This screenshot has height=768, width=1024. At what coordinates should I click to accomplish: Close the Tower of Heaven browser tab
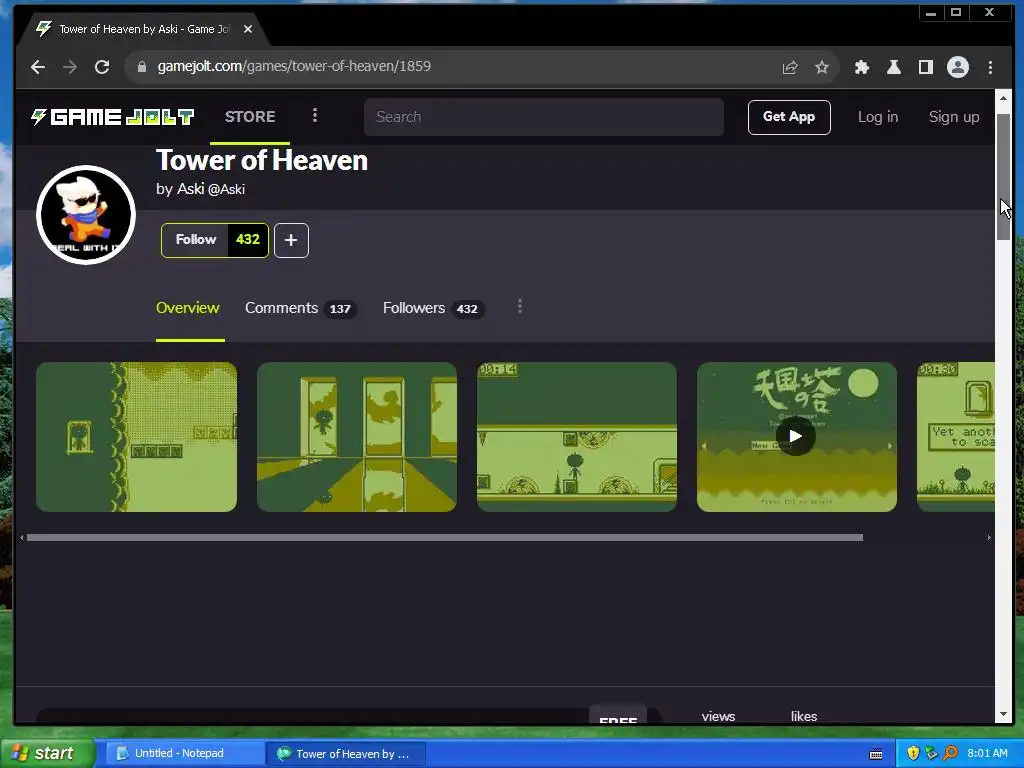point(248,29)
